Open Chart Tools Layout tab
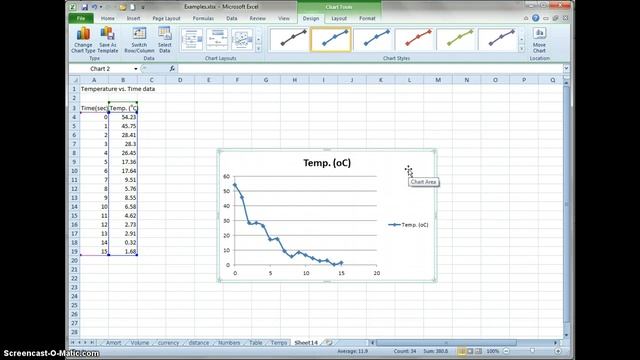 [339, 18]
